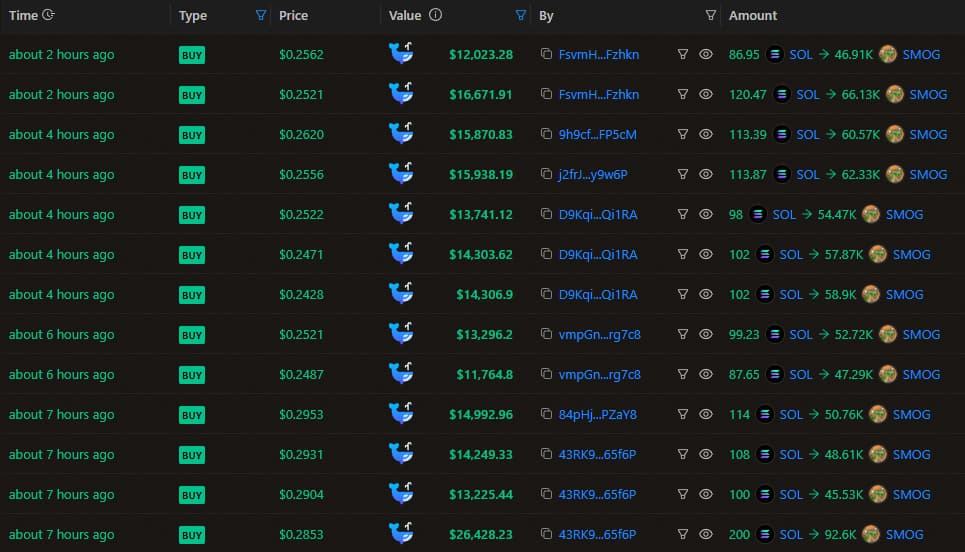
Task: Toggle the eye icon in $12,023.28 row
Action: click(x=706, y=54)
